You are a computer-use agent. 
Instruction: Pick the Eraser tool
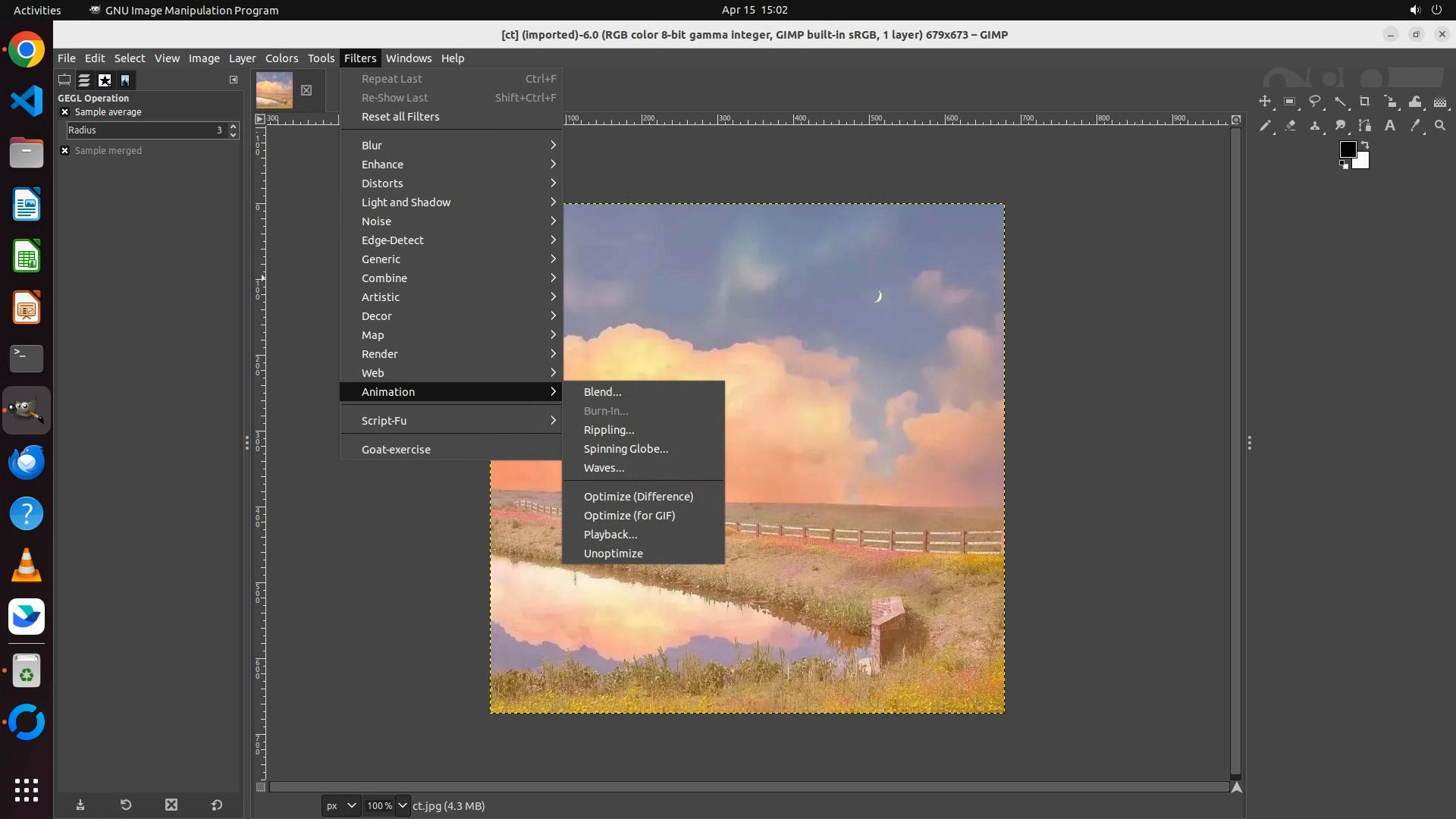1290,126
